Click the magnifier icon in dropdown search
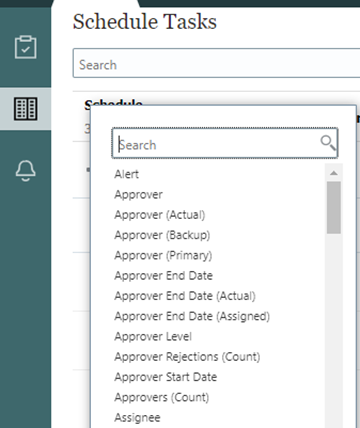Screen dimensions: 360x428 (x=328, y=143)
